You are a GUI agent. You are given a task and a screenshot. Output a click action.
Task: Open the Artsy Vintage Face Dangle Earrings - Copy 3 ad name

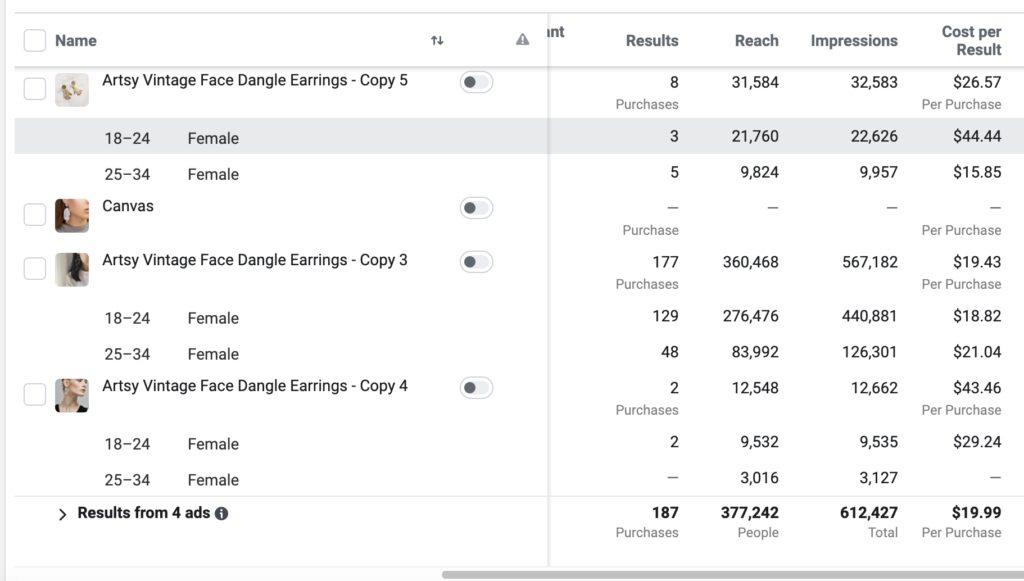point(255,260)
